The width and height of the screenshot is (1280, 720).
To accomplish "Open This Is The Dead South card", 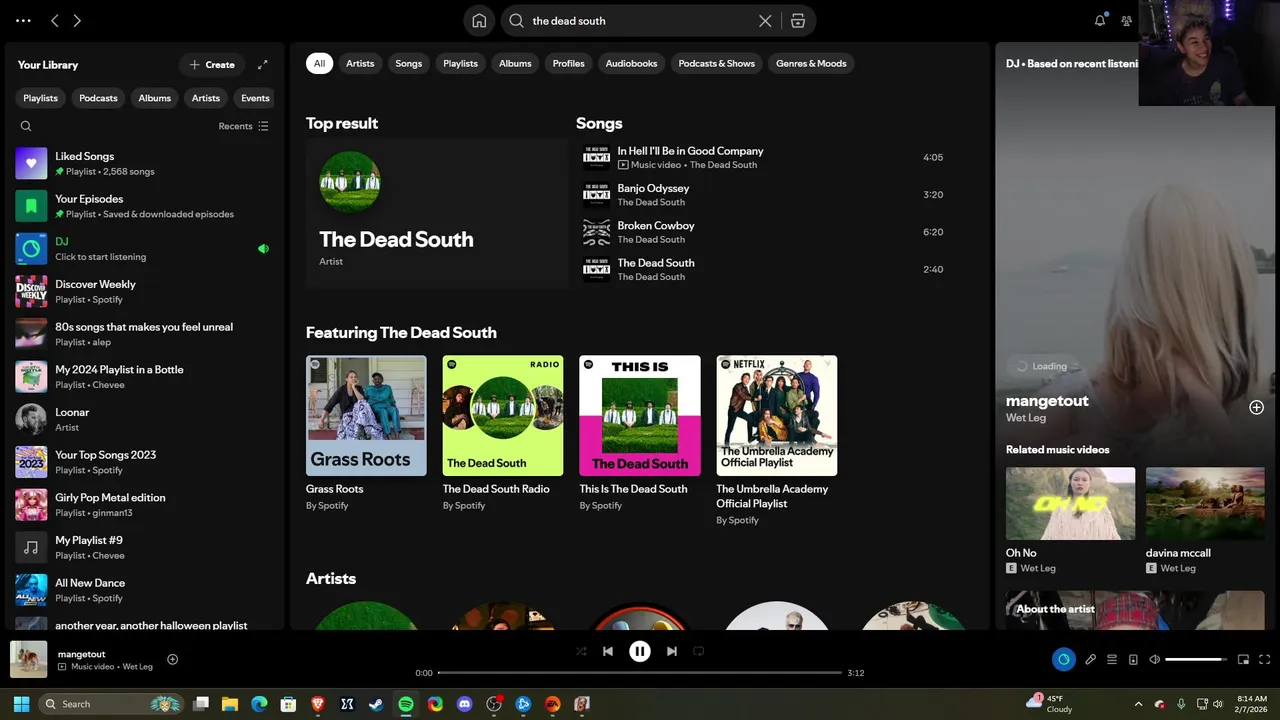I will pyautogui.click(x=640, y=434).
